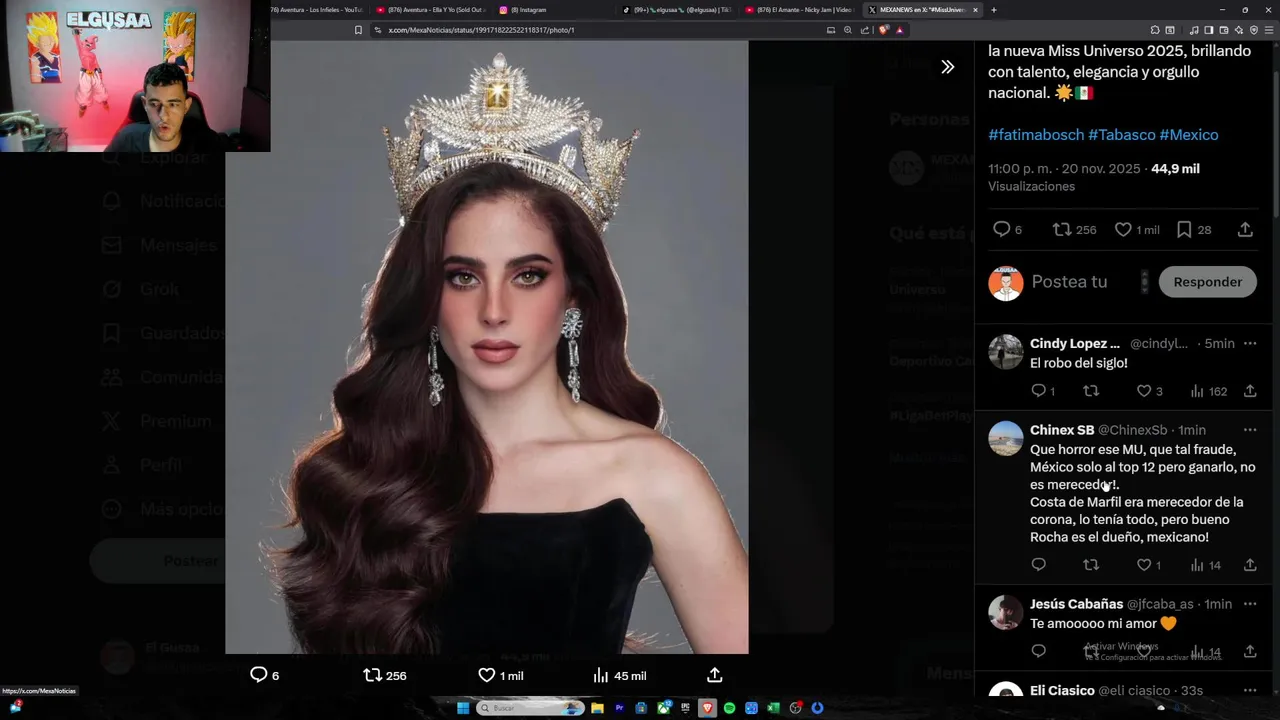This screenshot has width=1280, height=720.
Task: Open the Jesús Cabañas username link
Action: (x=1076, y=604)
